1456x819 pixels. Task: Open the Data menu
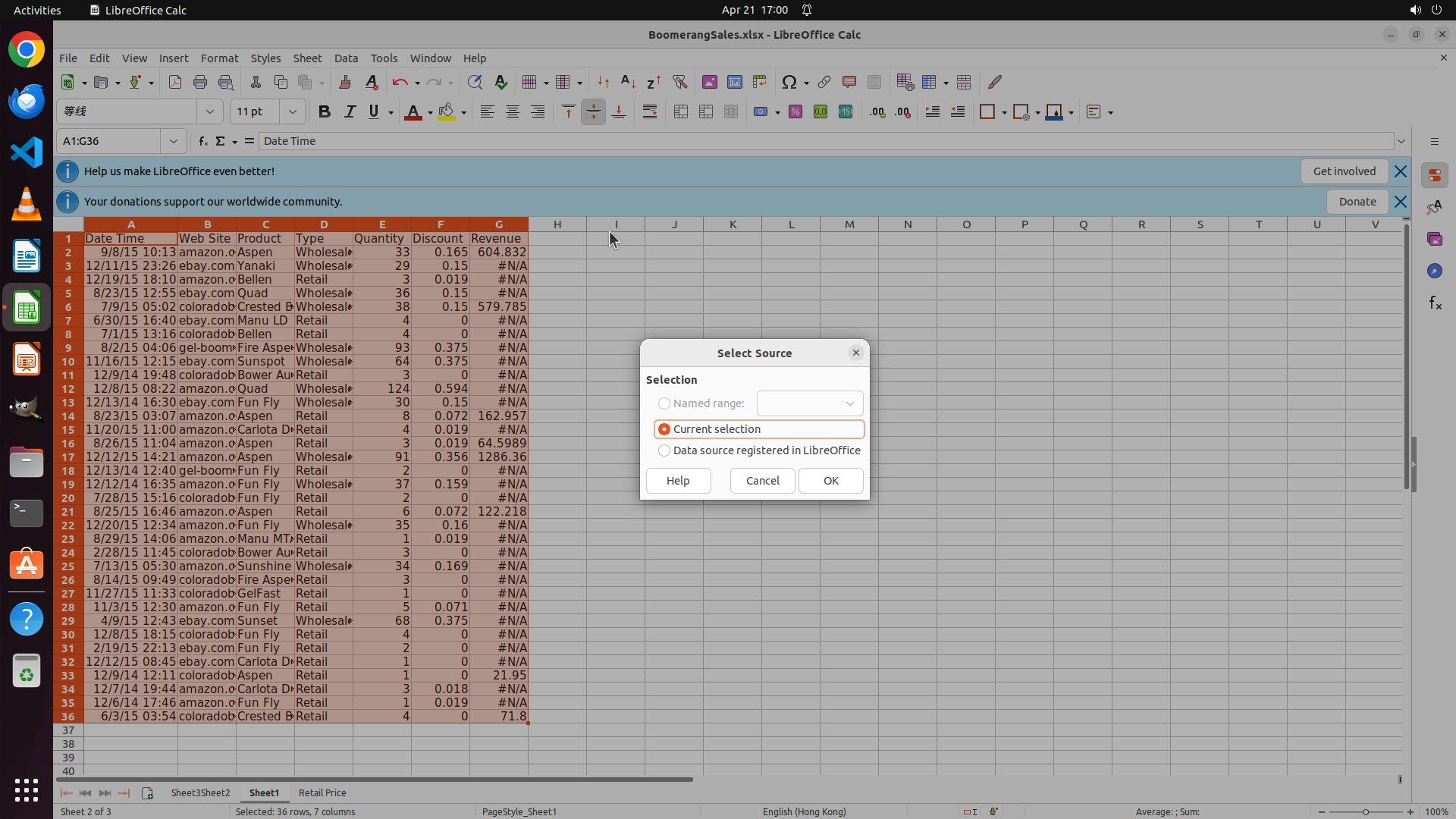click(346, 58)
